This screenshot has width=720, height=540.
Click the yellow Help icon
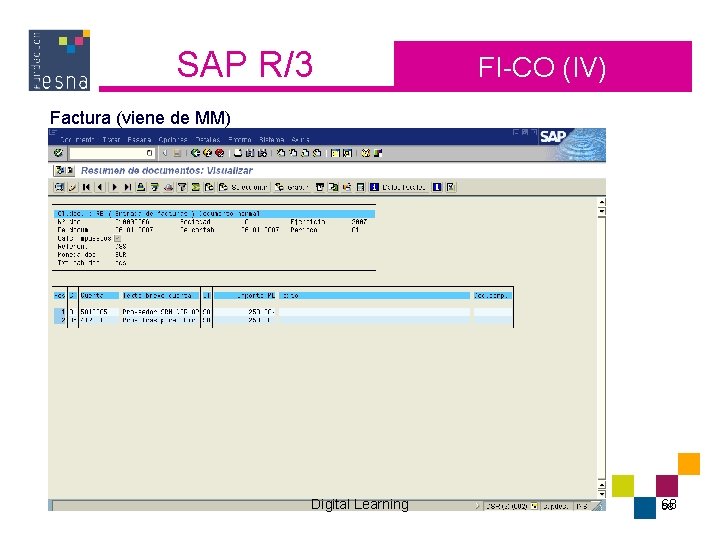[x=366, y=153]
